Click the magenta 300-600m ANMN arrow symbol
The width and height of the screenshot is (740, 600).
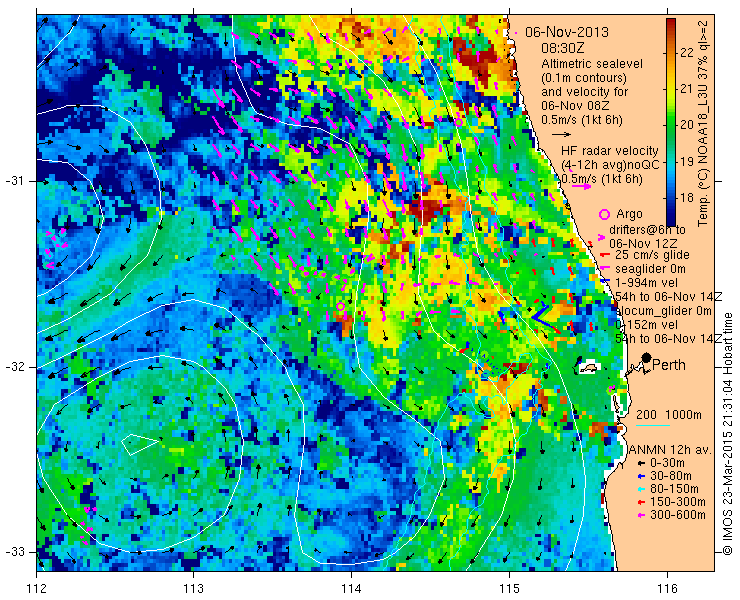(641, 515)
